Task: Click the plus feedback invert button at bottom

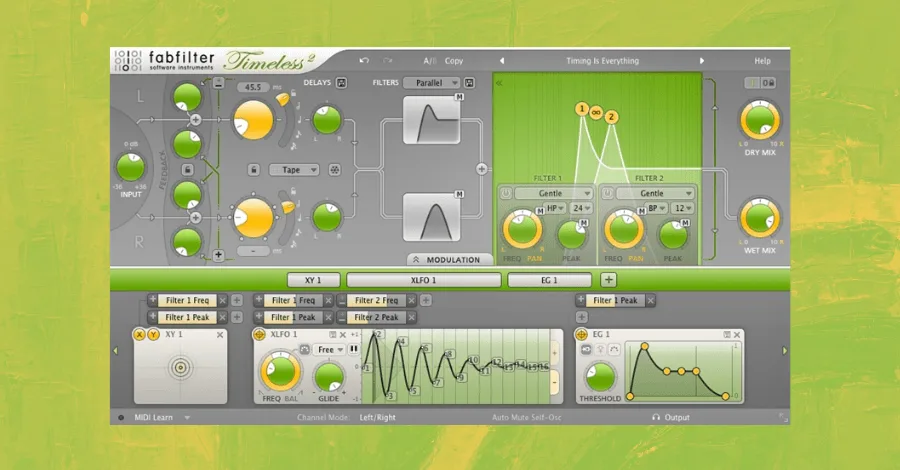Action: [x=218, y=255]
